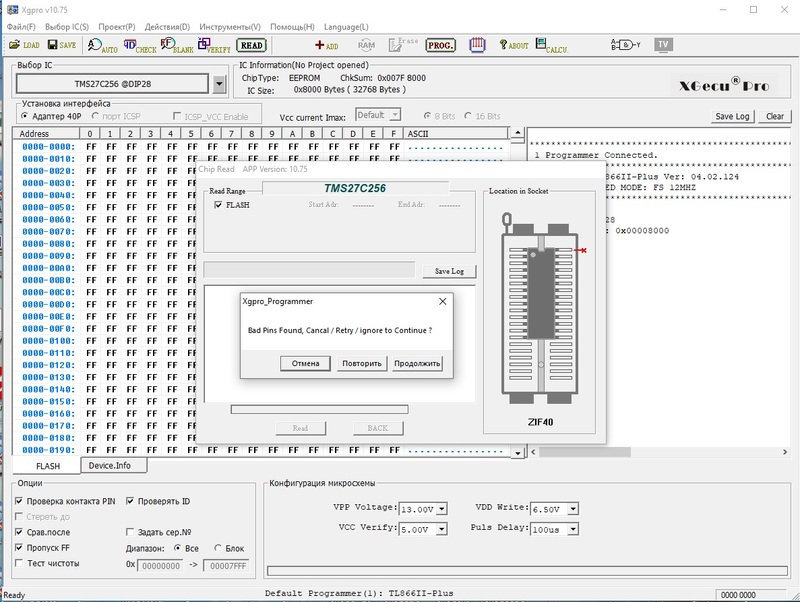Click the TMS27C256 @DIP28 chip select button

point(112,84)
